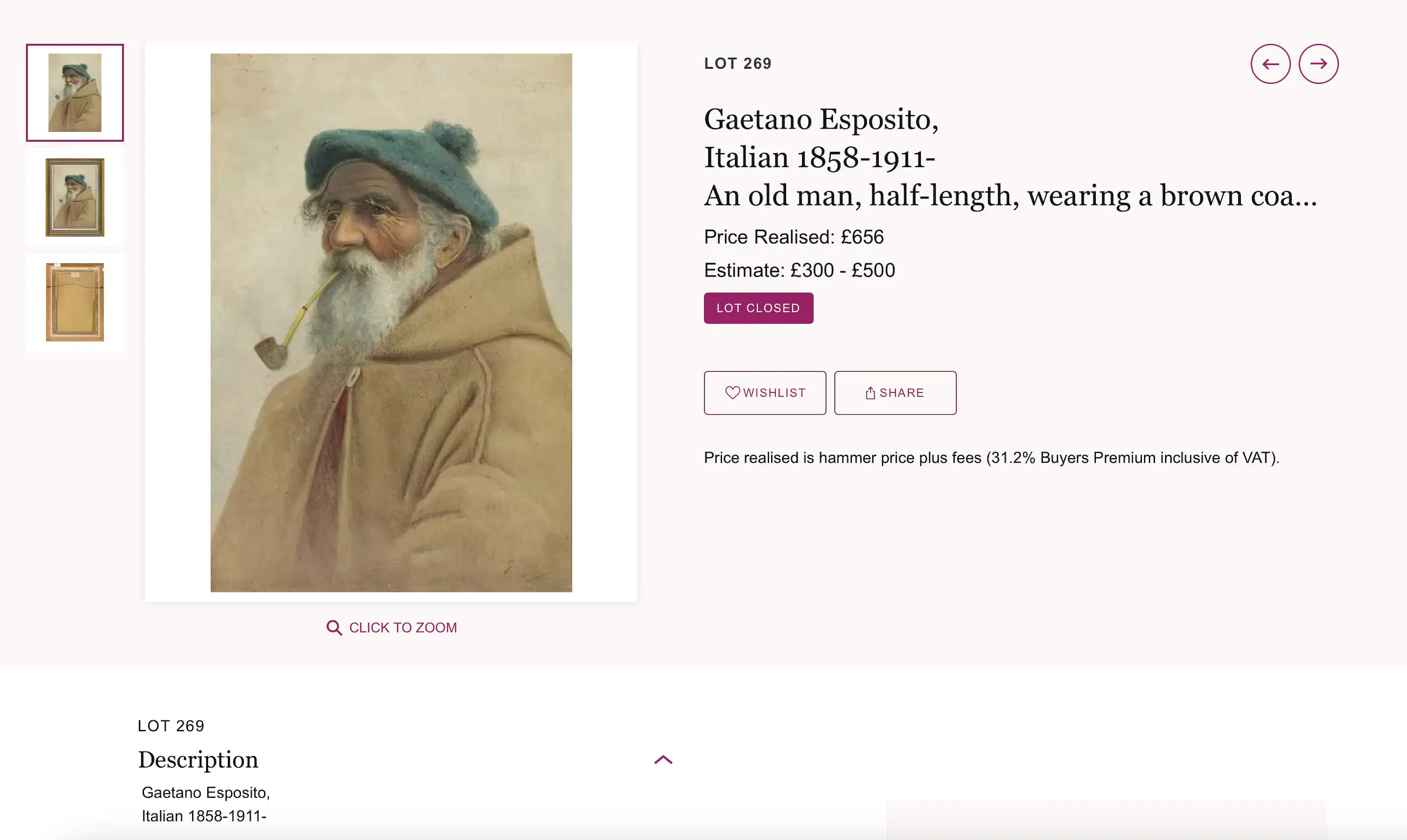Viewport: 1407px width, 840px height.
Task: Select the back-of-frame thumbnail
Action: point(75,302)
